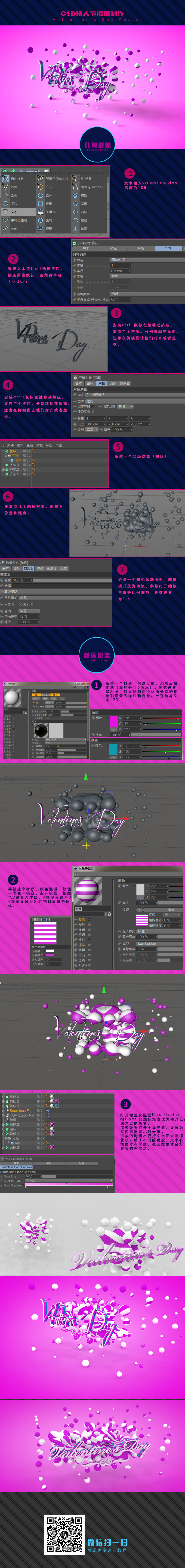Open 坐标 tab in 拉伸对象 panel
Image resolution: width=185 pixels, height=1568 pixels.
coord(113,249)
